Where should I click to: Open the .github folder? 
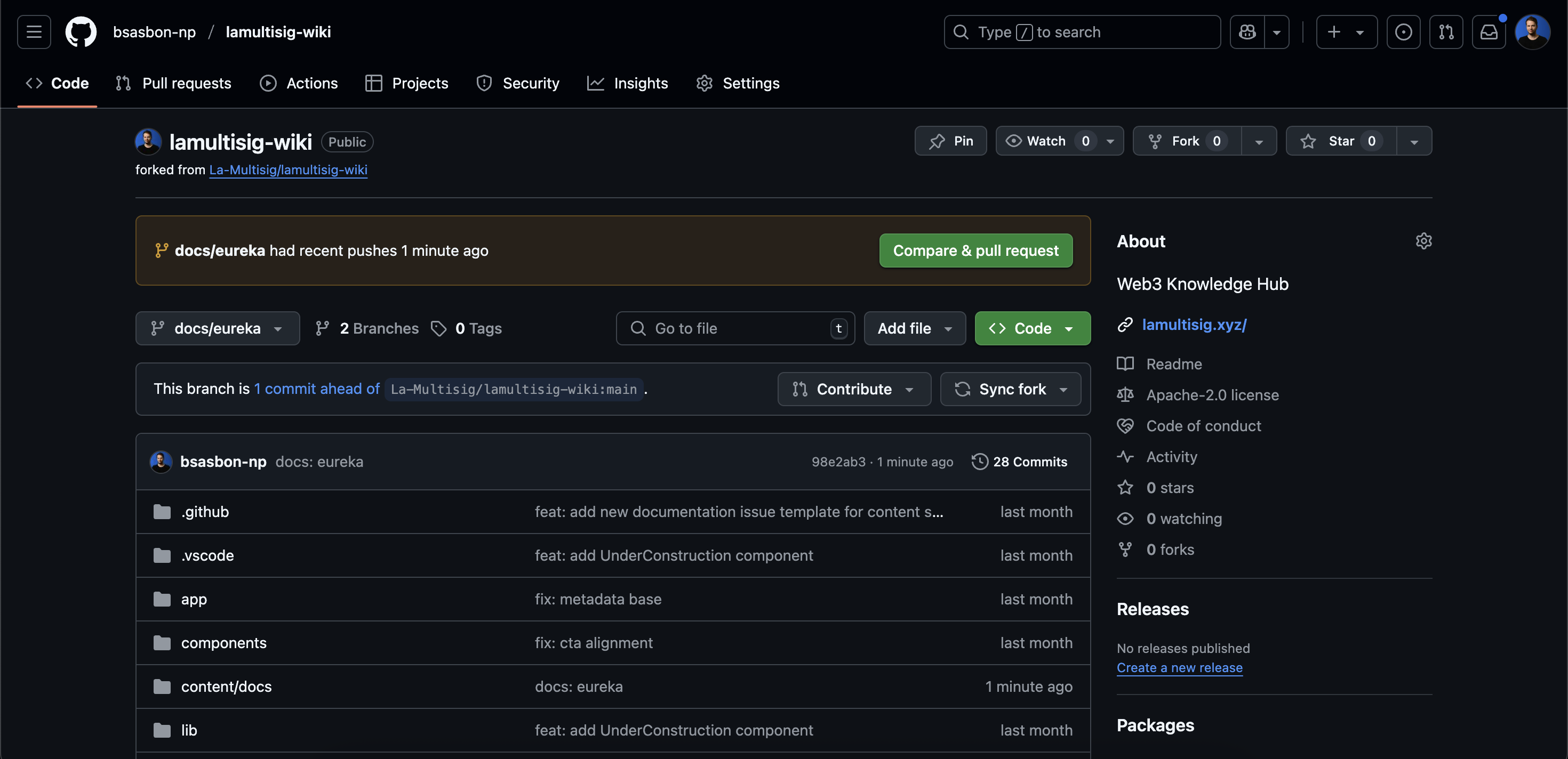click(x=205, y=512)
